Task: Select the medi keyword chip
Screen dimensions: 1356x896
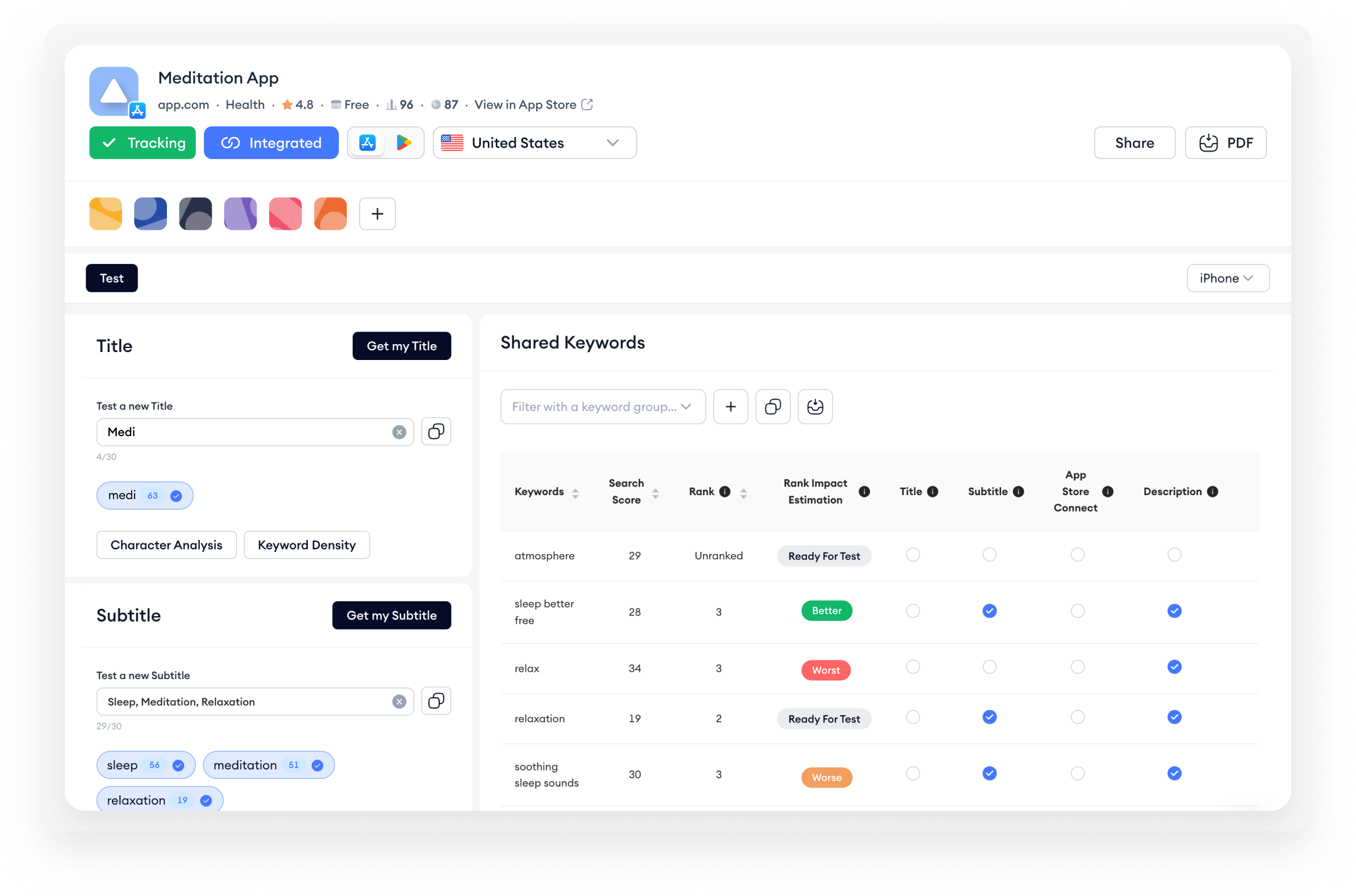Action: [x=145, y=496]
